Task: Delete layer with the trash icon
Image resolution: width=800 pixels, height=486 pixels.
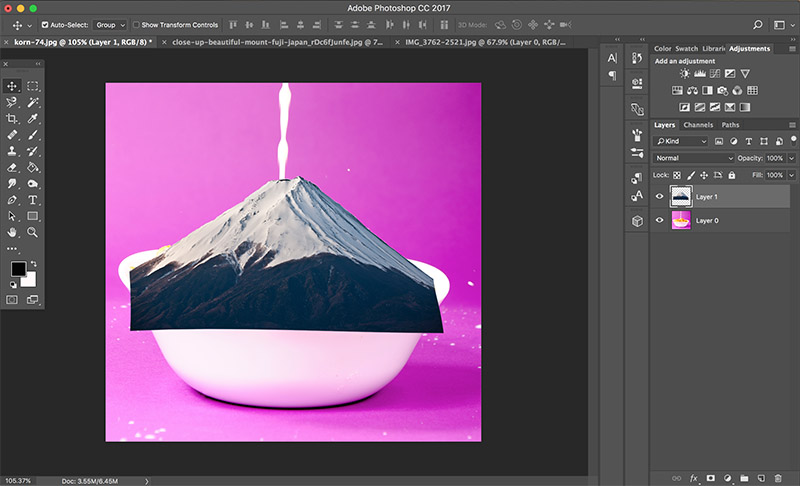Action: pos(778,478)
